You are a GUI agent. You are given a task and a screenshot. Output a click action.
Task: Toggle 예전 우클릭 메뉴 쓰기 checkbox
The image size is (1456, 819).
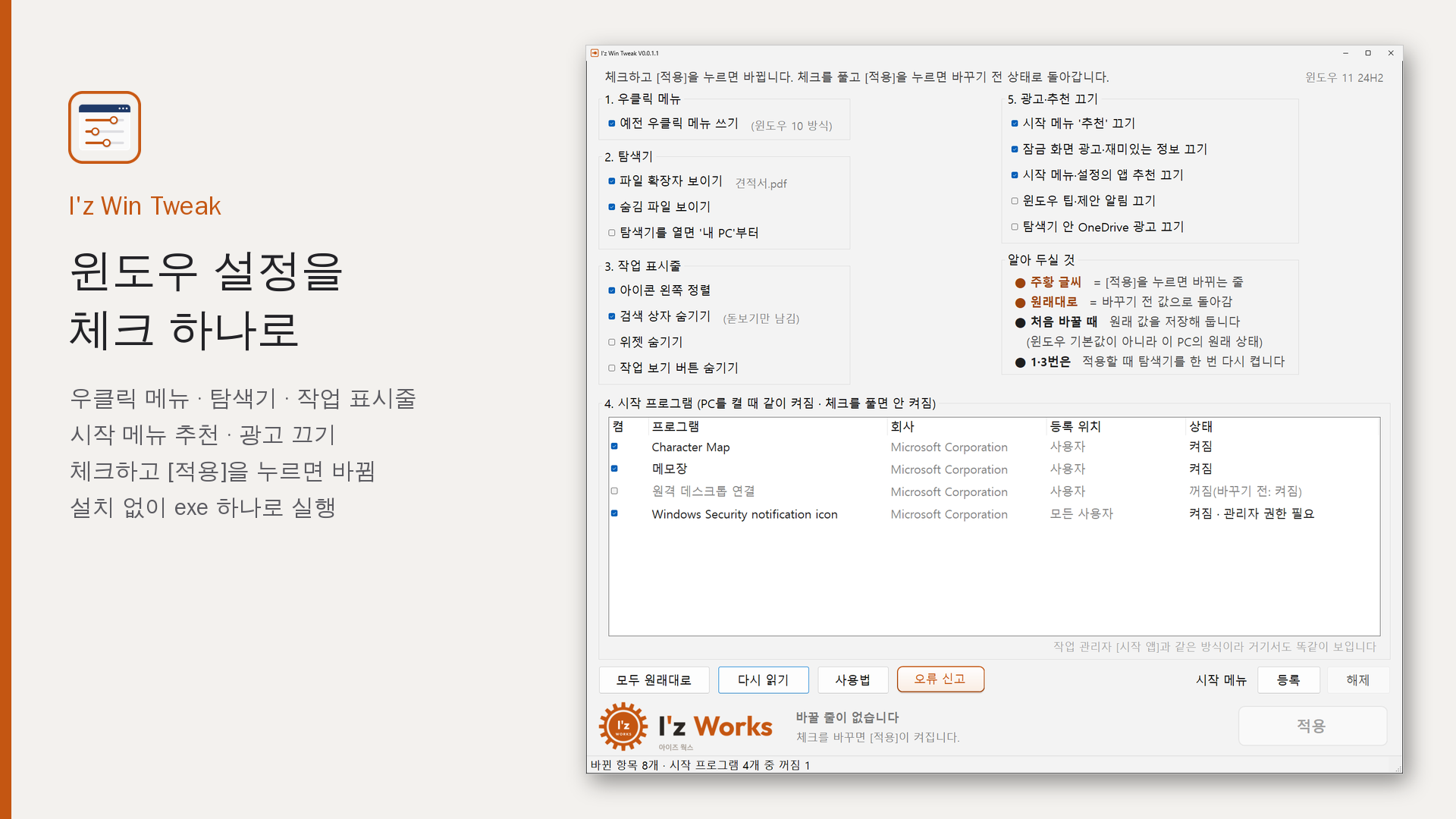[x=612, y=124]
